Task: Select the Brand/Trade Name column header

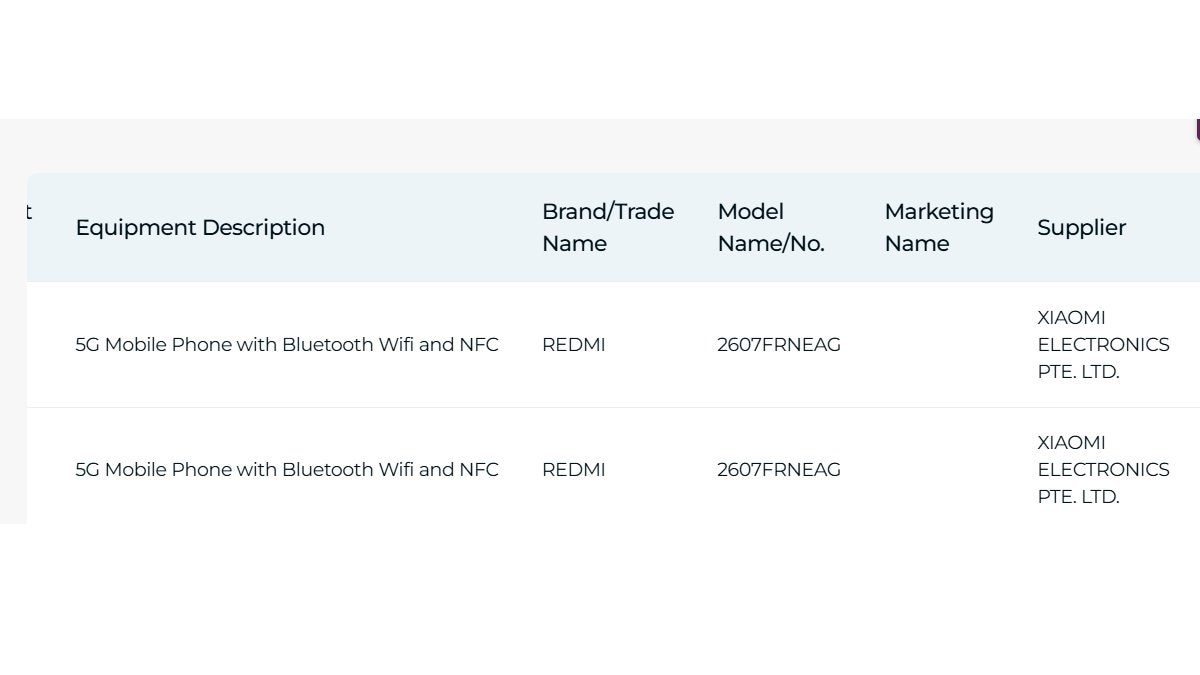Action: pyautogui.click(x=608, y=227)
